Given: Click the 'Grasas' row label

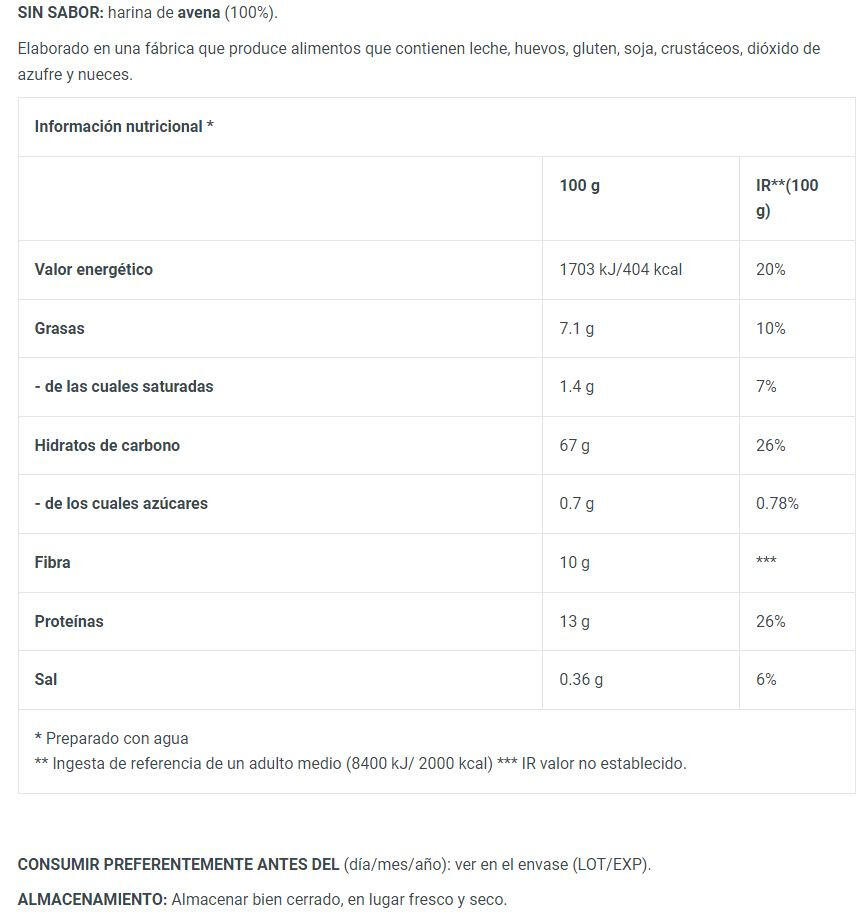Looking at the screenshot, I should (x=60, y=328).
